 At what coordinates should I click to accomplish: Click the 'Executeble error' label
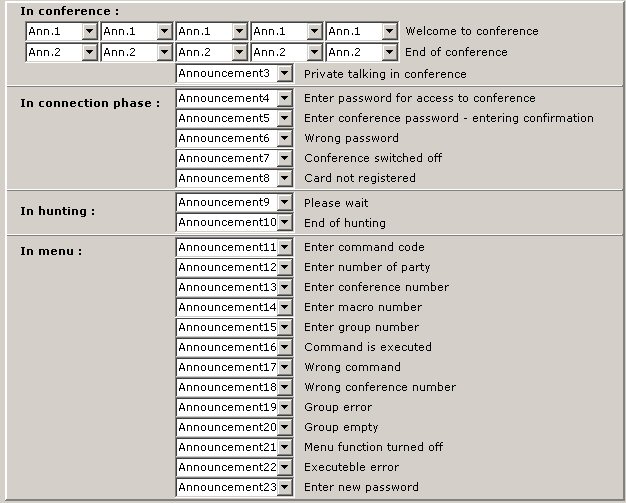tap(351, 467)
